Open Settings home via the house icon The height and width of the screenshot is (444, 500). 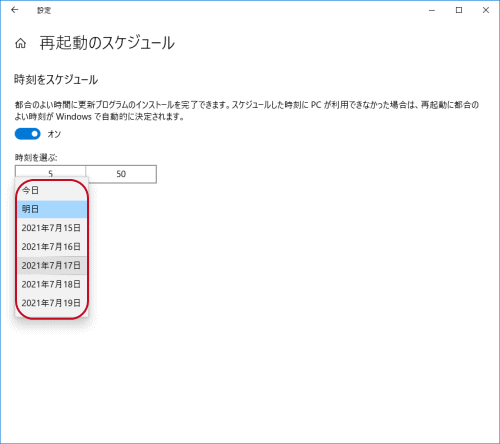pyautogui.click(x=20, y=43)
